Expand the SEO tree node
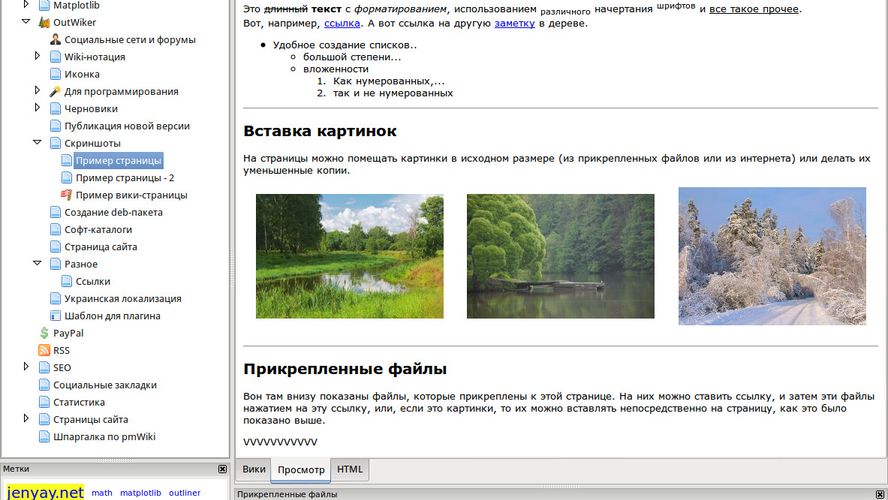This screenshot has width=888, height=500. pyautogui.click(x=26, y=367)
